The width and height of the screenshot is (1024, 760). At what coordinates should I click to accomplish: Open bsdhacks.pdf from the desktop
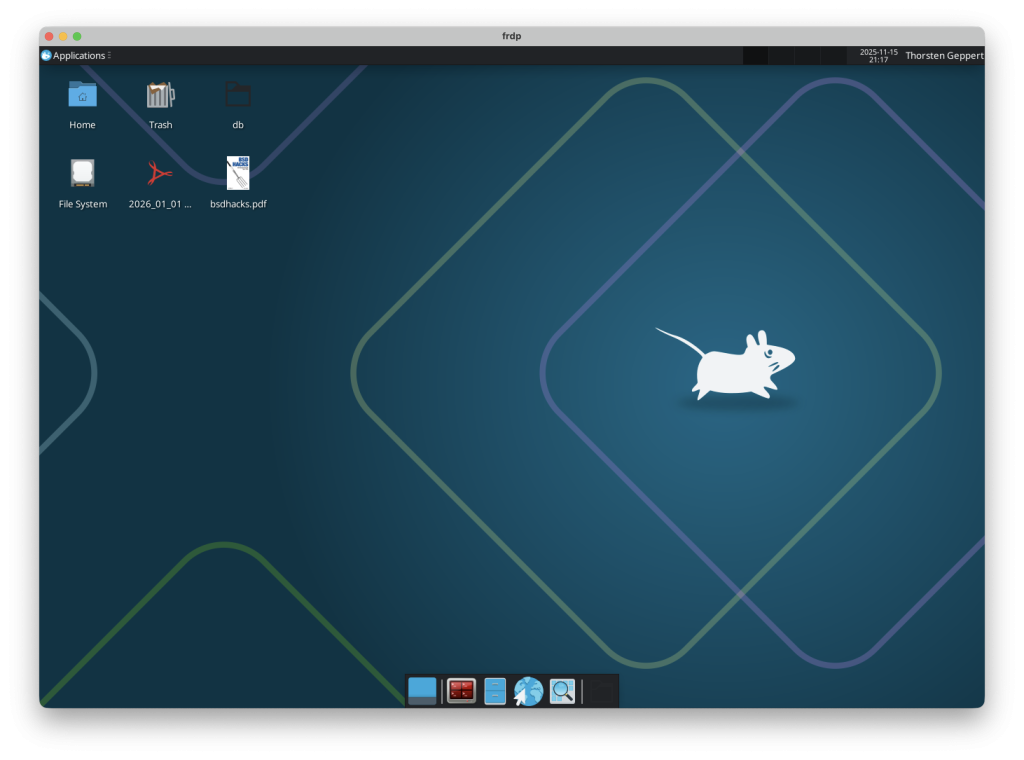238,172
